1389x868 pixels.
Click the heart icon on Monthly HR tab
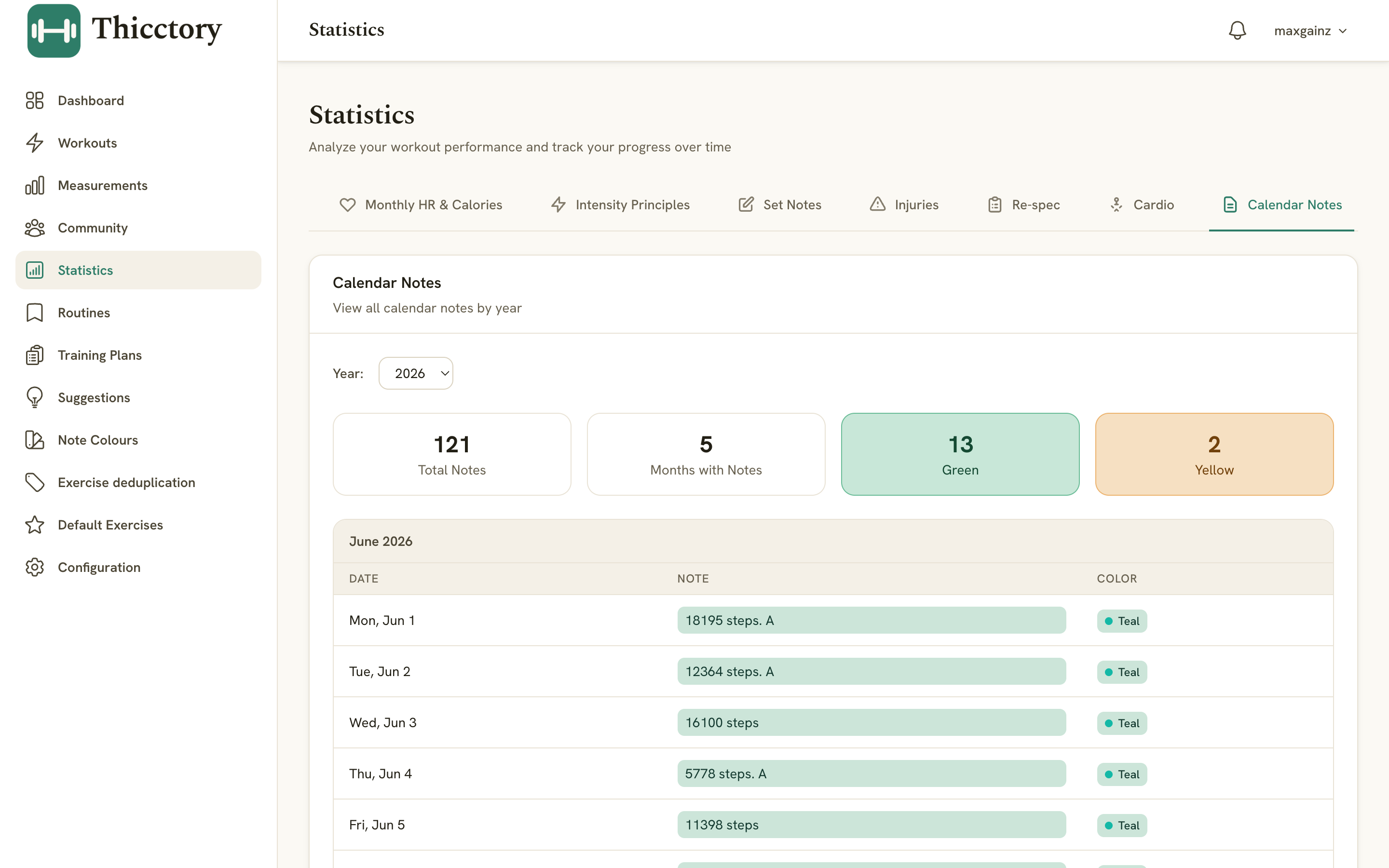(347, 205)
